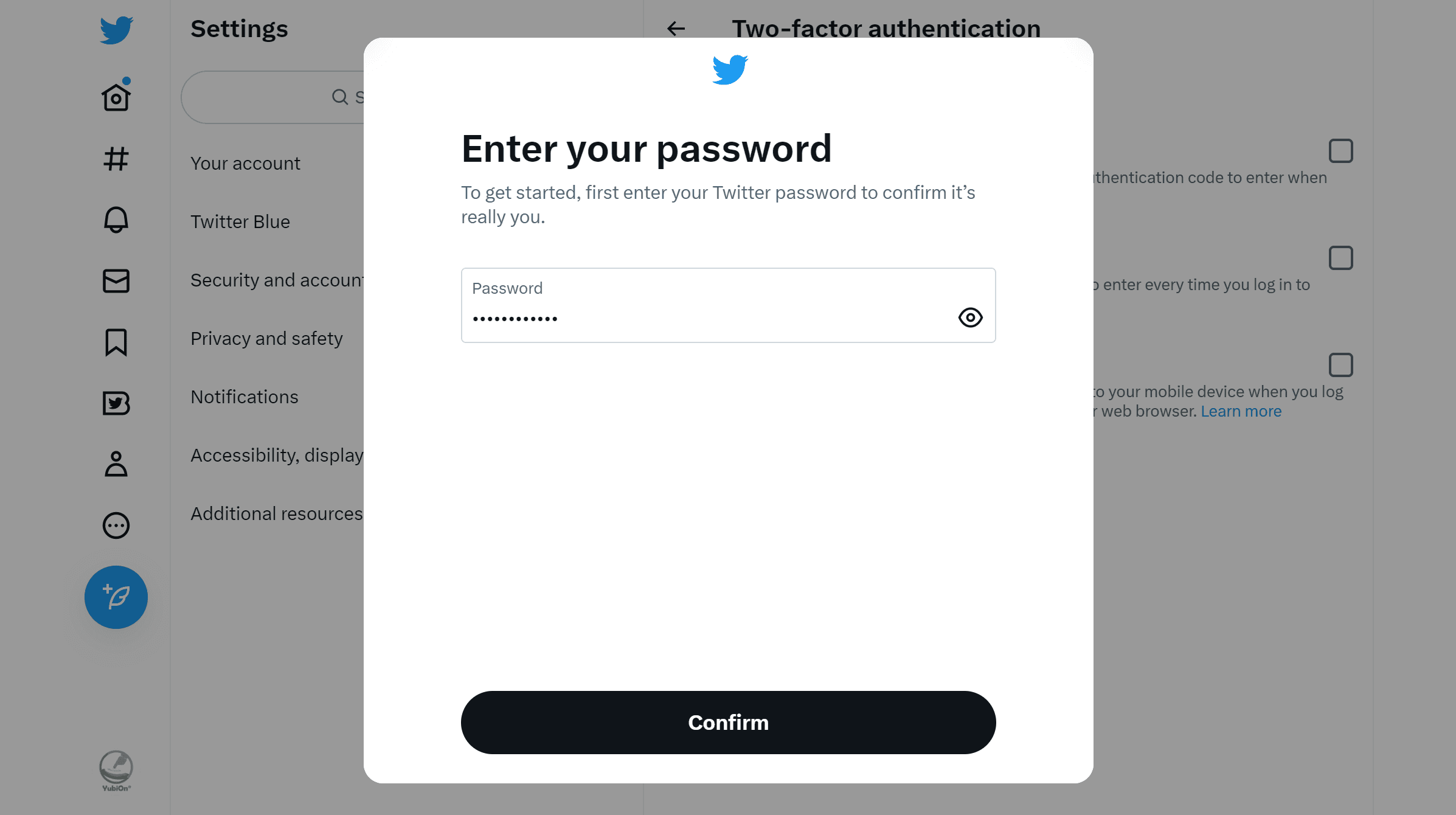Tick the second two-factor method checkbox
The height and width of the screenshot is (815, 1456).
[x=1341, y=258]
